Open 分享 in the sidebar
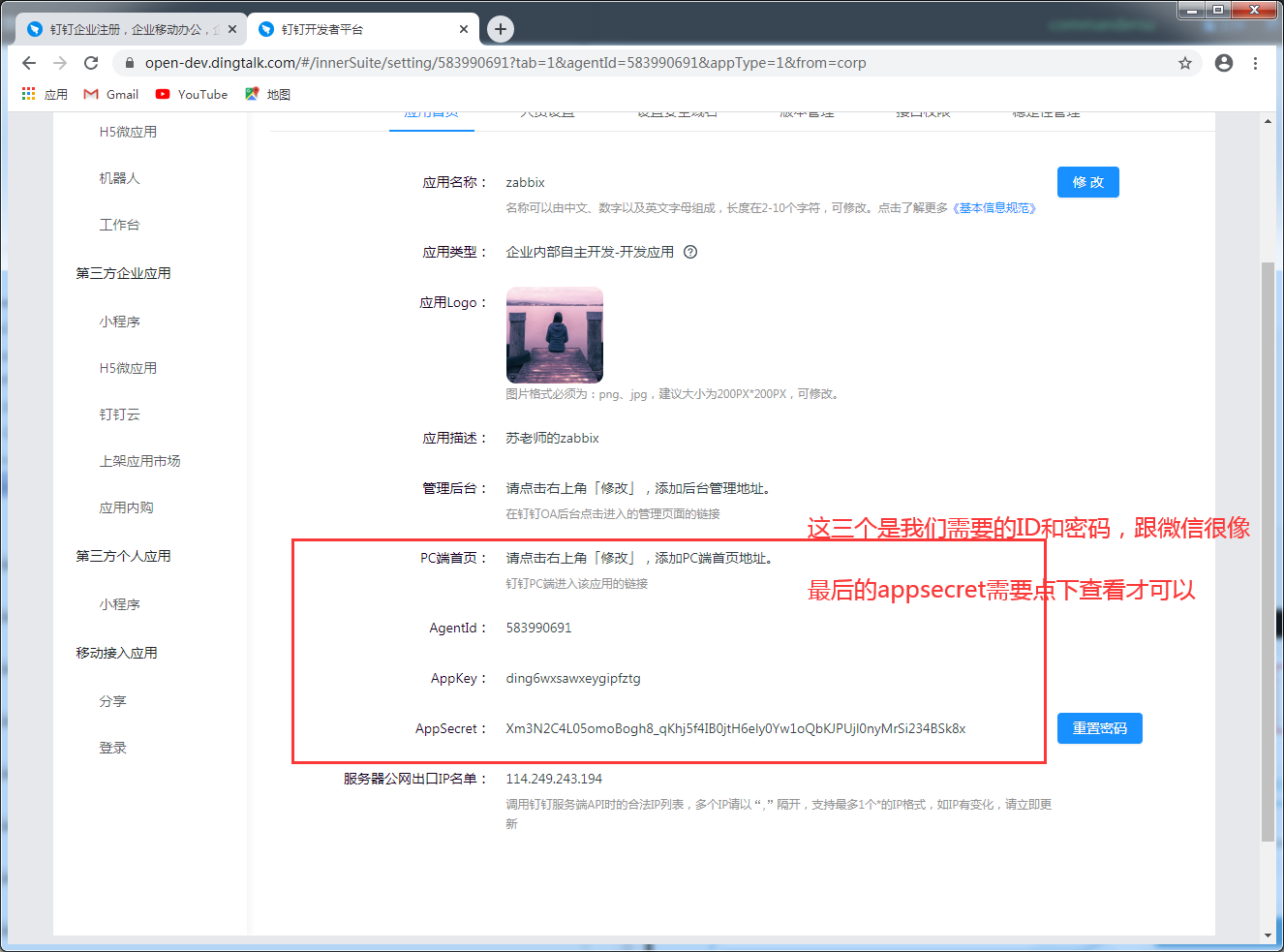 (112, 701)
